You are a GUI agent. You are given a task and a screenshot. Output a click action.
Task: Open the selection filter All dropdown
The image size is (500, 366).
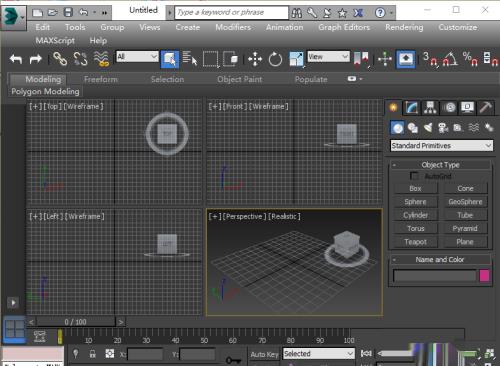137,56
